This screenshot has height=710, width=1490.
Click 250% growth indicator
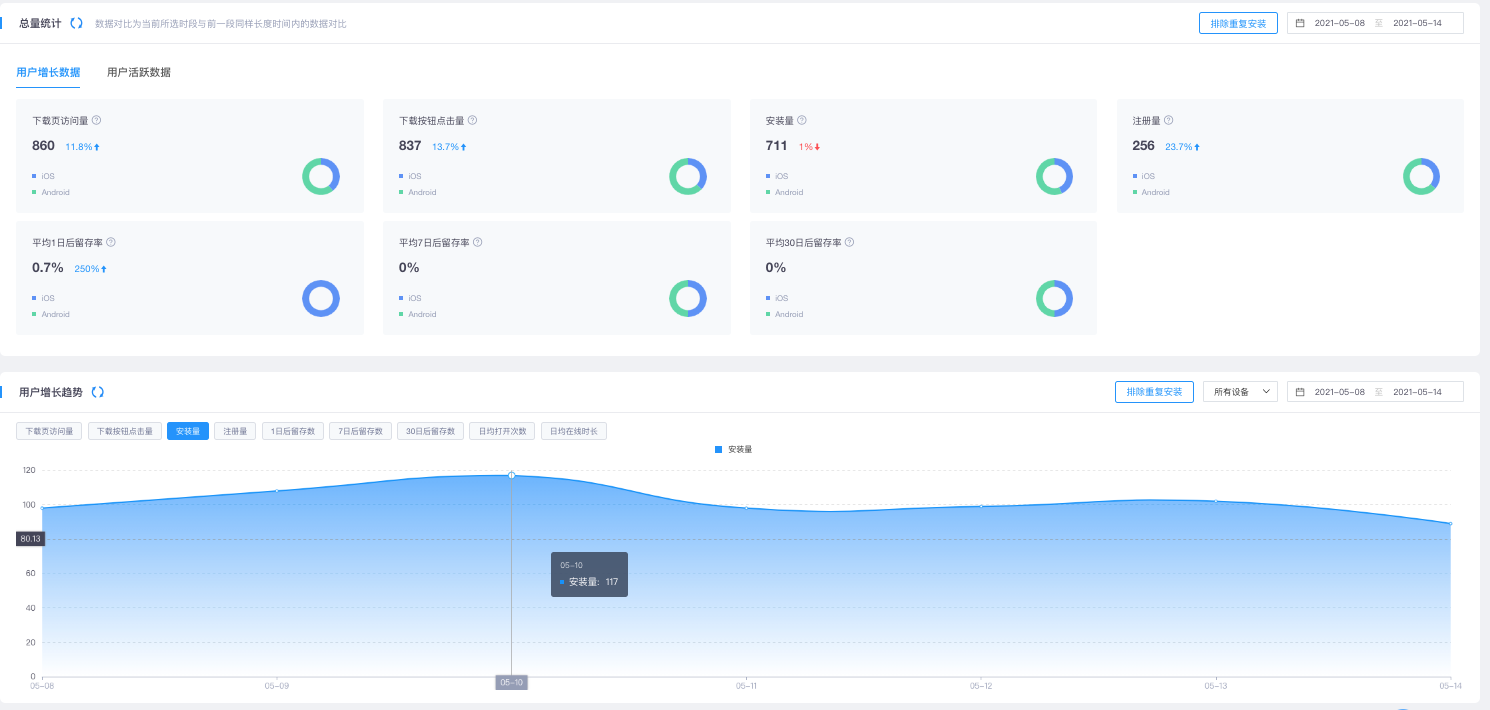[90, 269]
